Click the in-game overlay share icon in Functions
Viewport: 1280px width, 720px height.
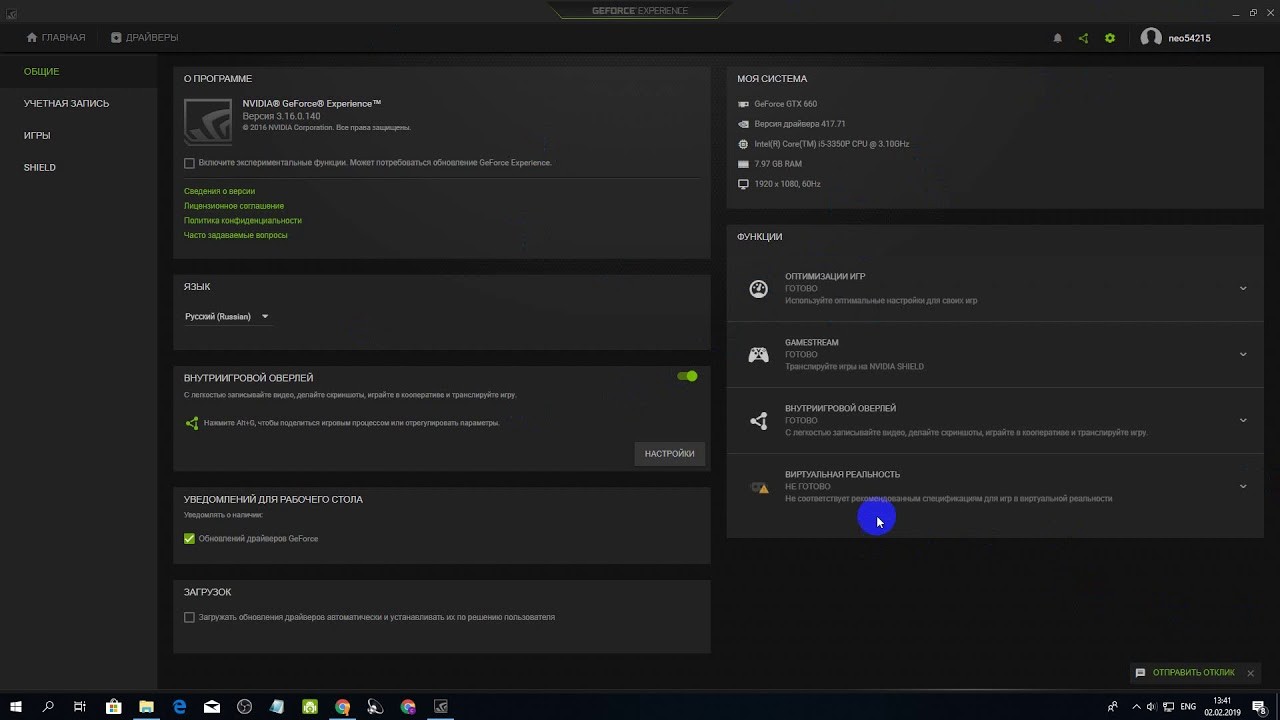pos(759,421)
